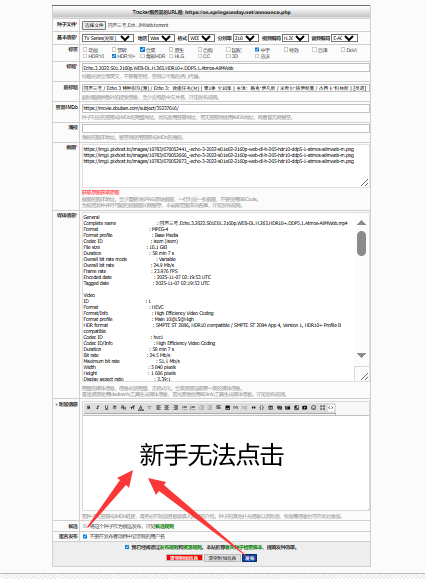Click the empty poster (海报) input field
Image resolution: width=425 pixels, height=579 pixels.
coord(226,128)
